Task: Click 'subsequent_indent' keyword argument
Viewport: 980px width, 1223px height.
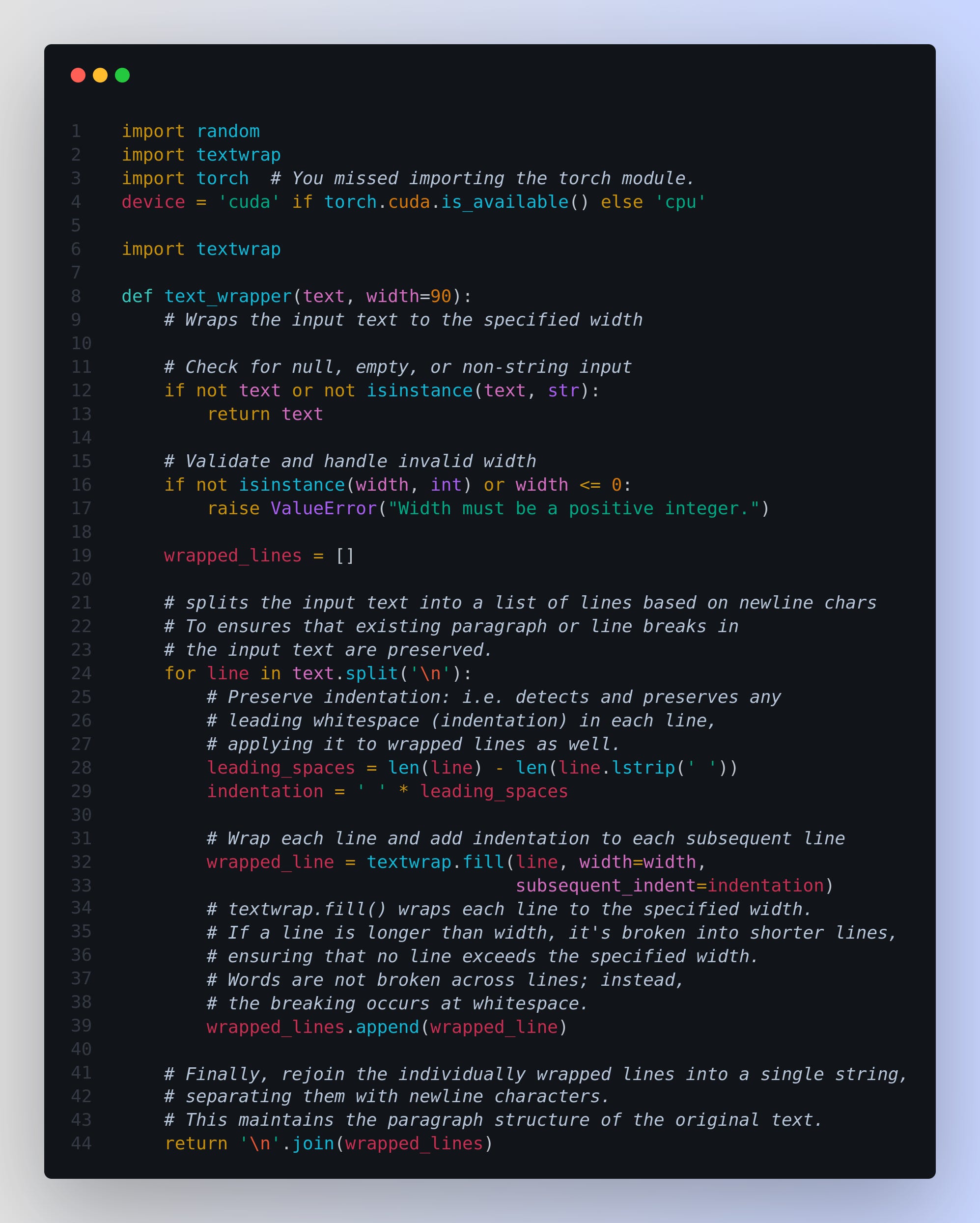Action: point(606,886)
